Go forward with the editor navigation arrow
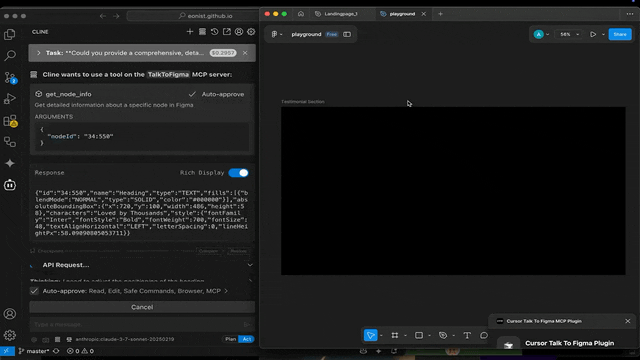Image resolution: width=640 pixels, height=360 pixels. 116,16
